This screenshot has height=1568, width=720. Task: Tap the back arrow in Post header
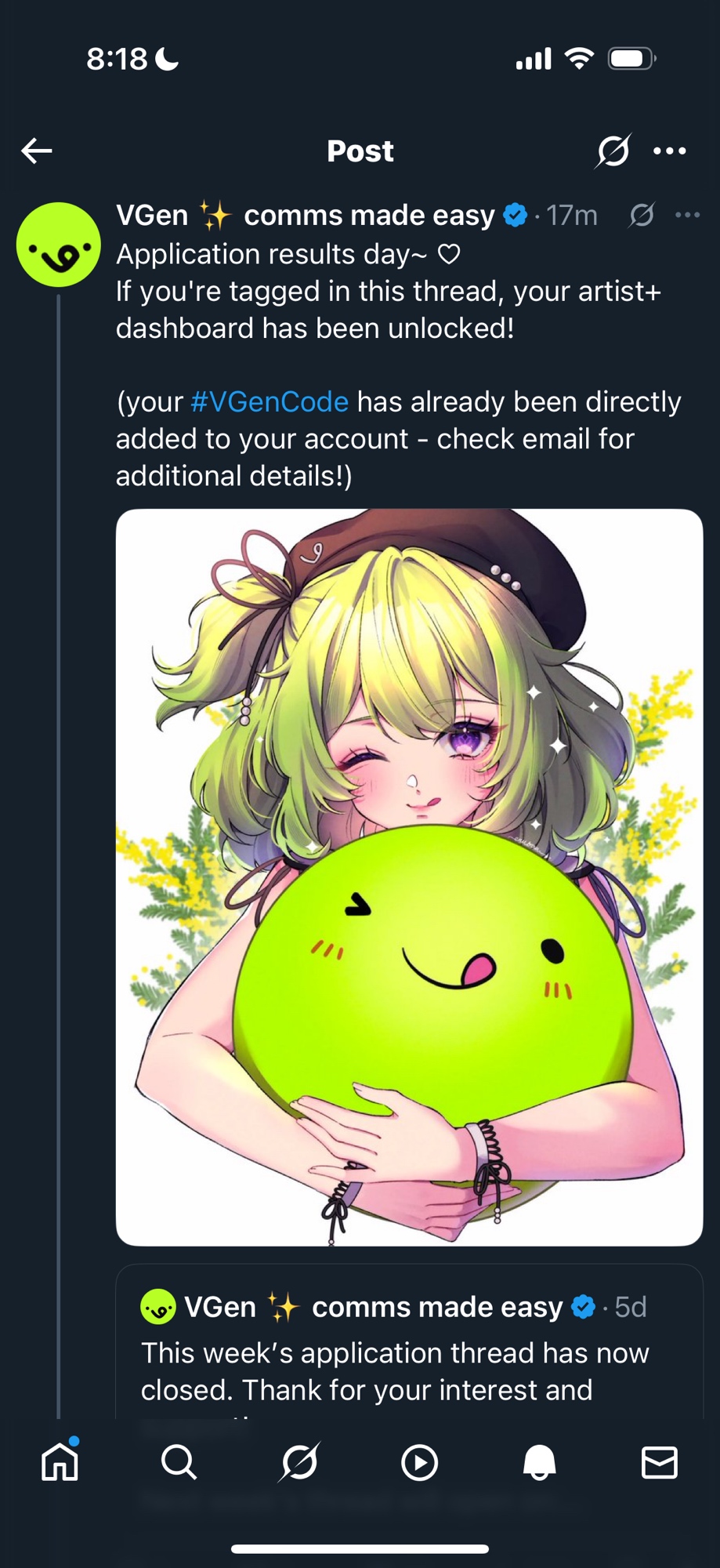click(x=37, y=151)
